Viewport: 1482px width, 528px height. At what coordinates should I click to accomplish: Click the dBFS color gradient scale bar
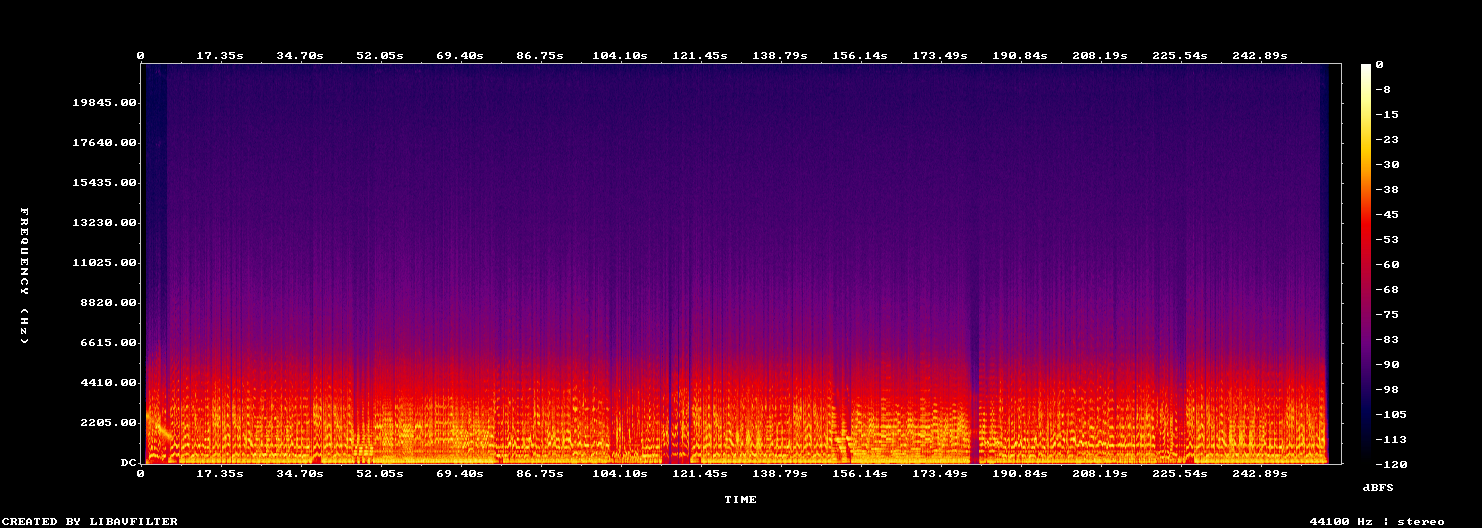[1366, 264]
